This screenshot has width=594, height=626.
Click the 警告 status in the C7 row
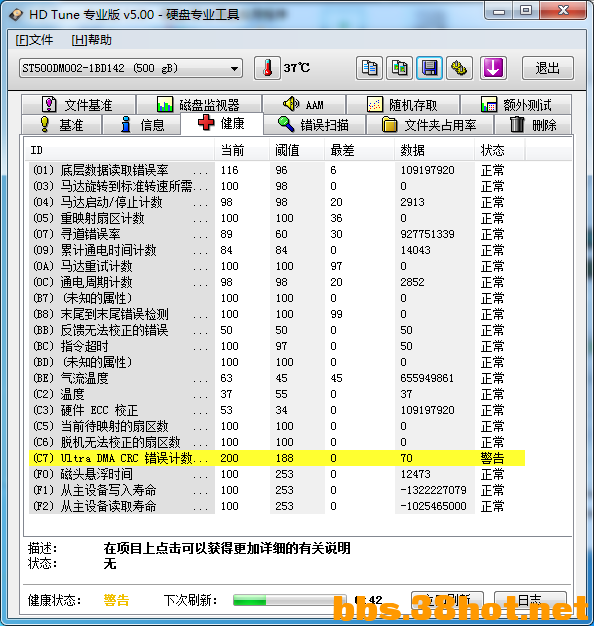click(492, 458)
